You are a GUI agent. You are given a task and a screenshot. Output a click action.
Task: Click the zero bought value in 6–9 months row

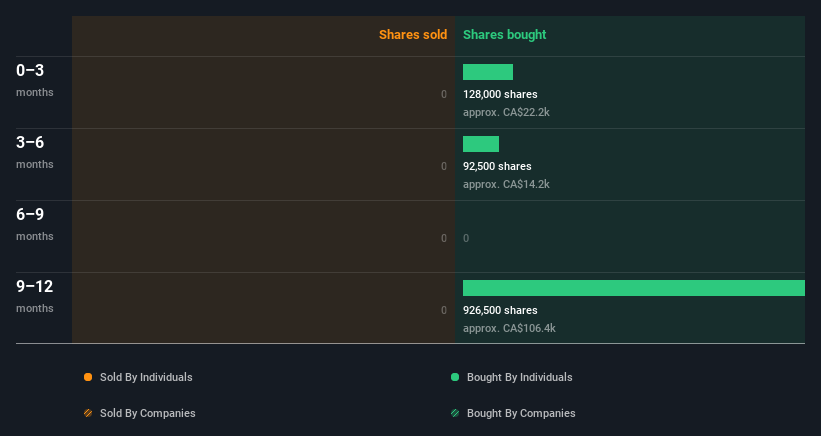point(466,238)
